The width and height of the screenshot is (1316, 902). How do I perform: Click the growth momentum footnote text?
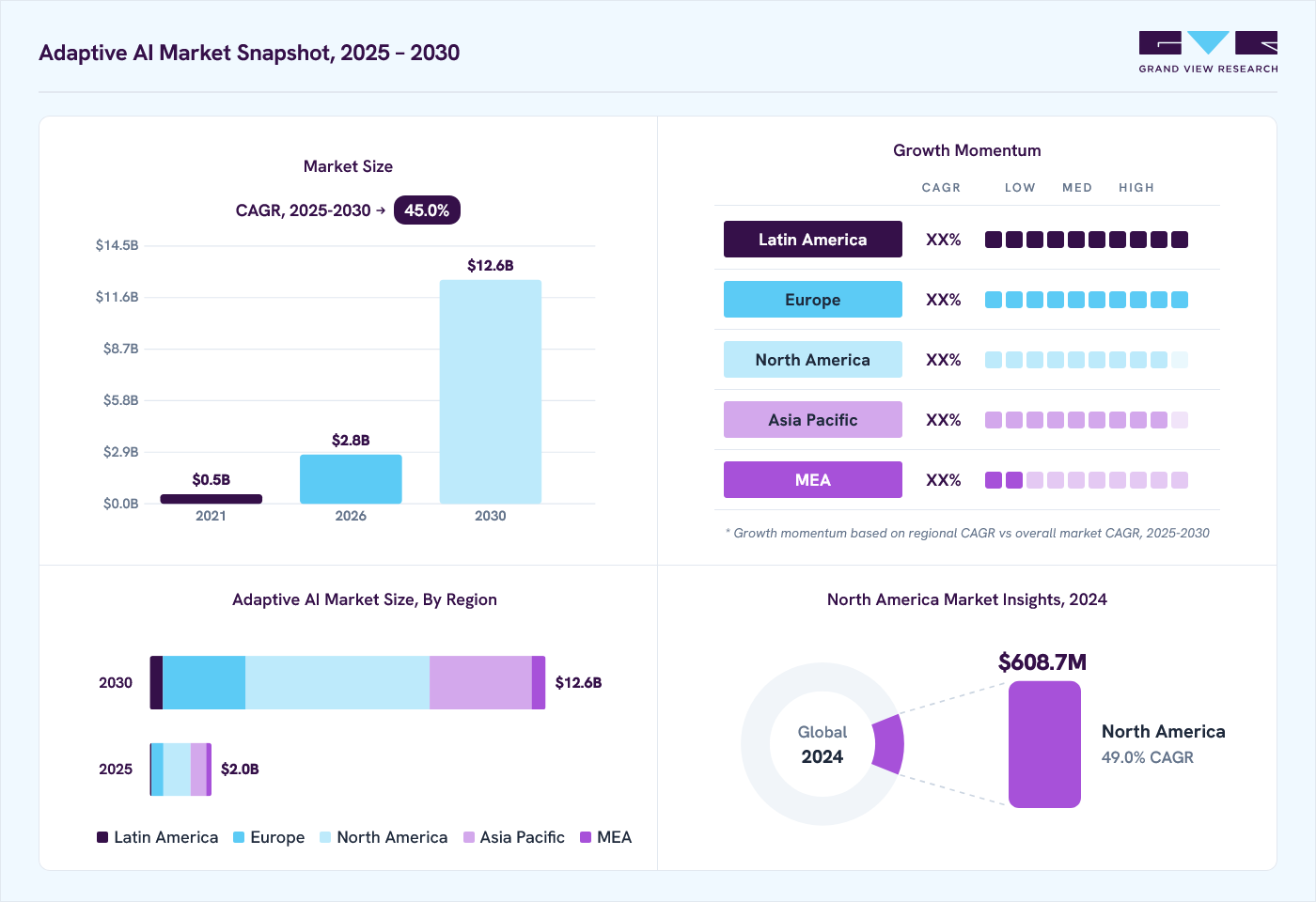(967, 533)
